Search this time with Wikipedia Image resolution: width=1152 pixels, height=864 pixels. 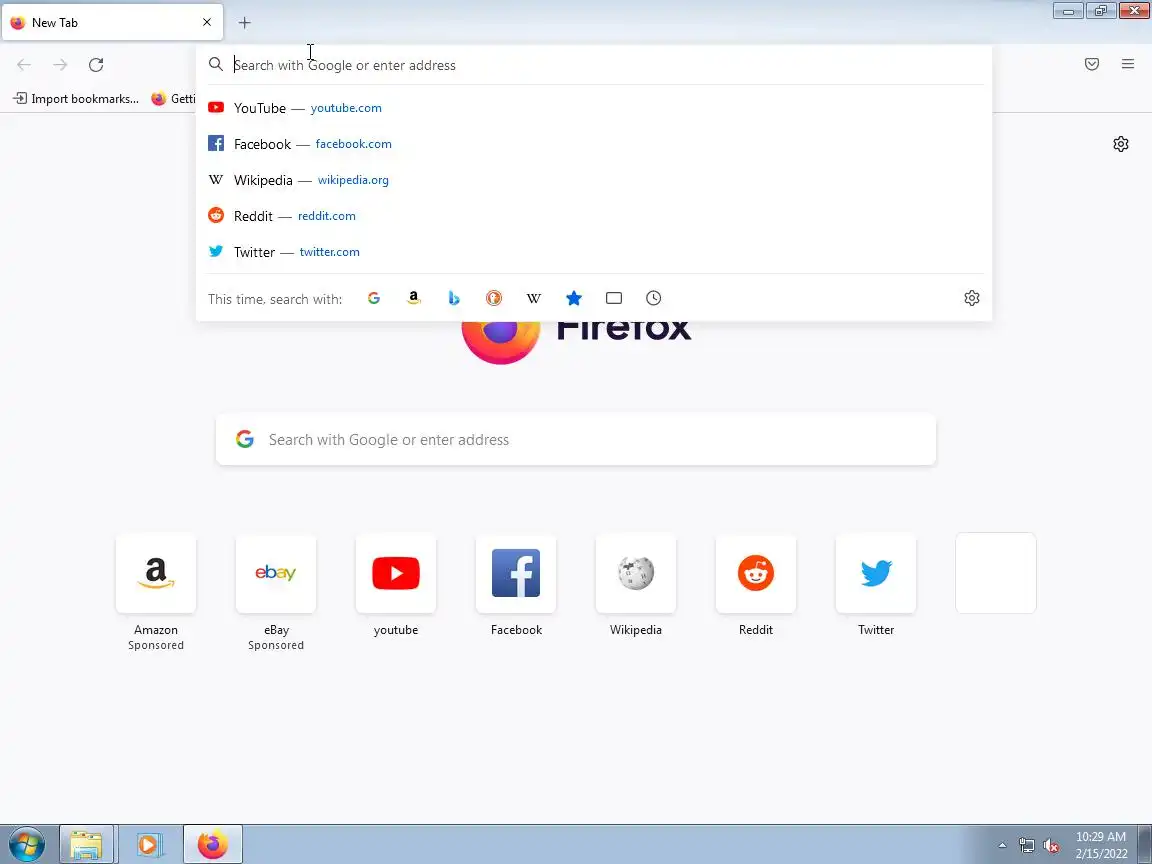pyautogui.click(x=533, y=298)
